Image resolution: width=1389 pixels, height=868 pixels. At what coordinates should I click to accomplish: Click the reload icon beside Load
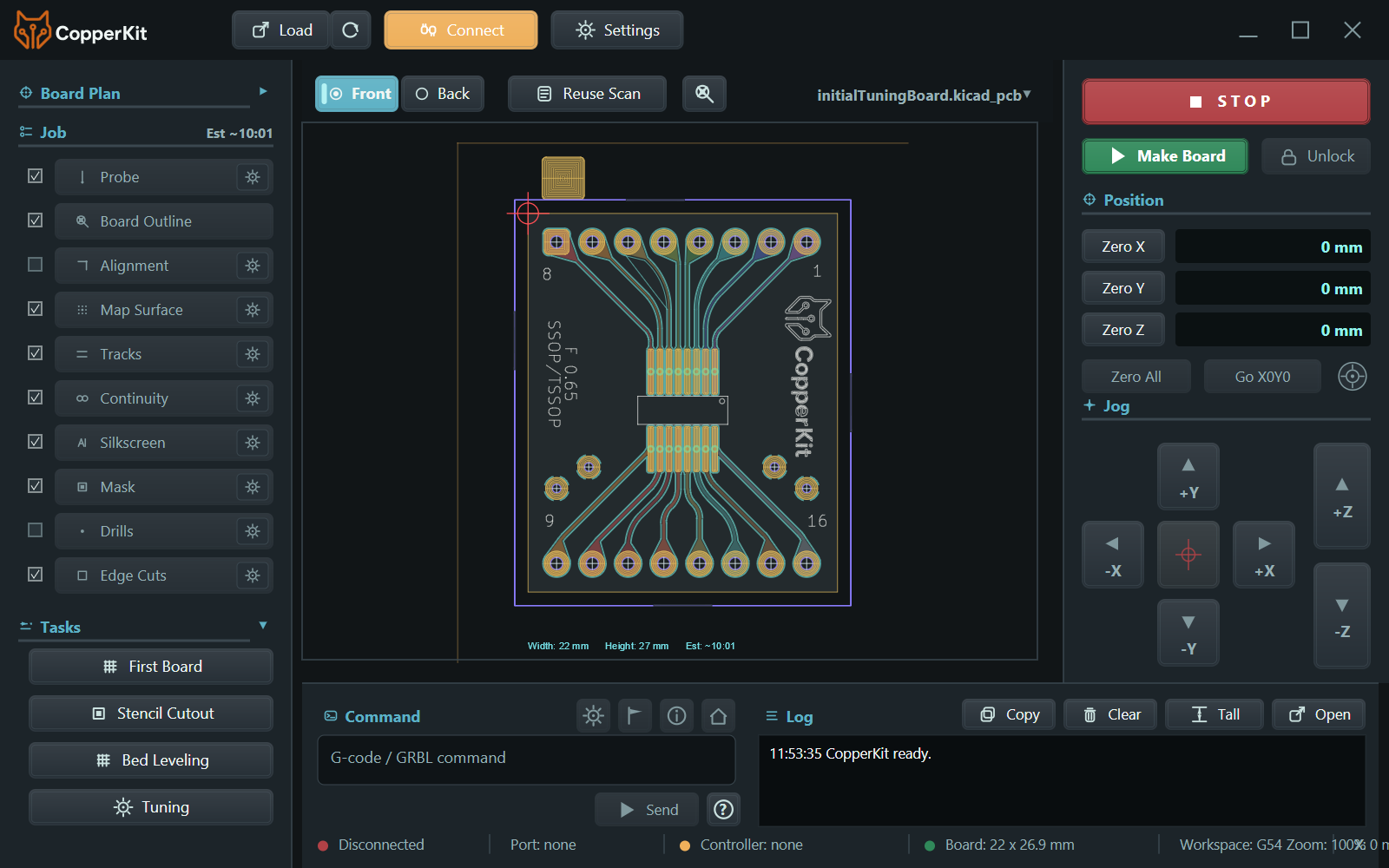point(351,30)
